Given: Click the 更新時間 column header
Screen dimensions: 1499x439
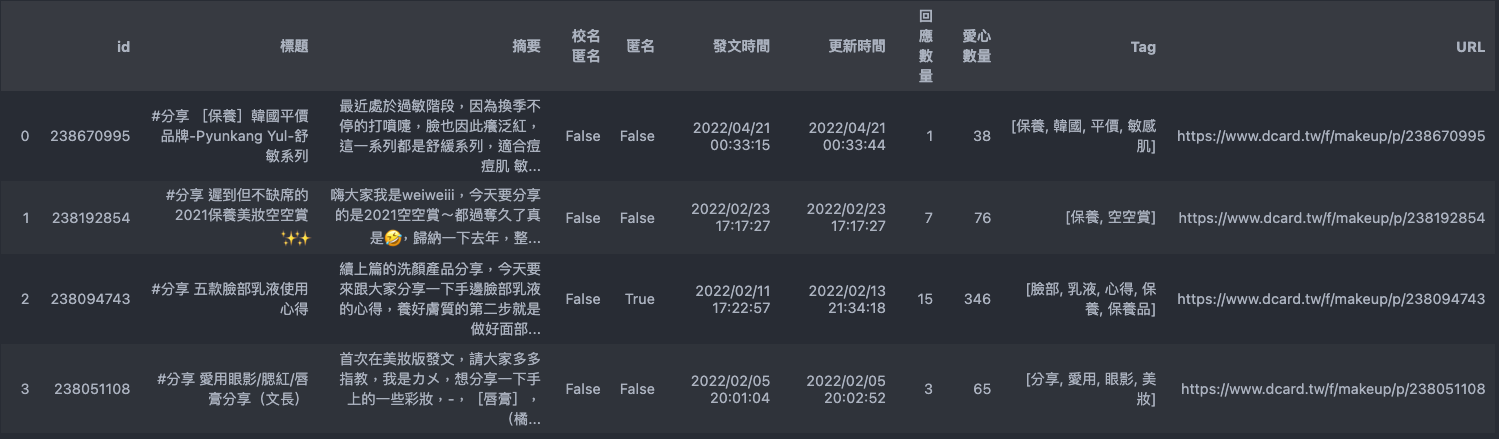Looking at the screenshot, I should (857, 46).
